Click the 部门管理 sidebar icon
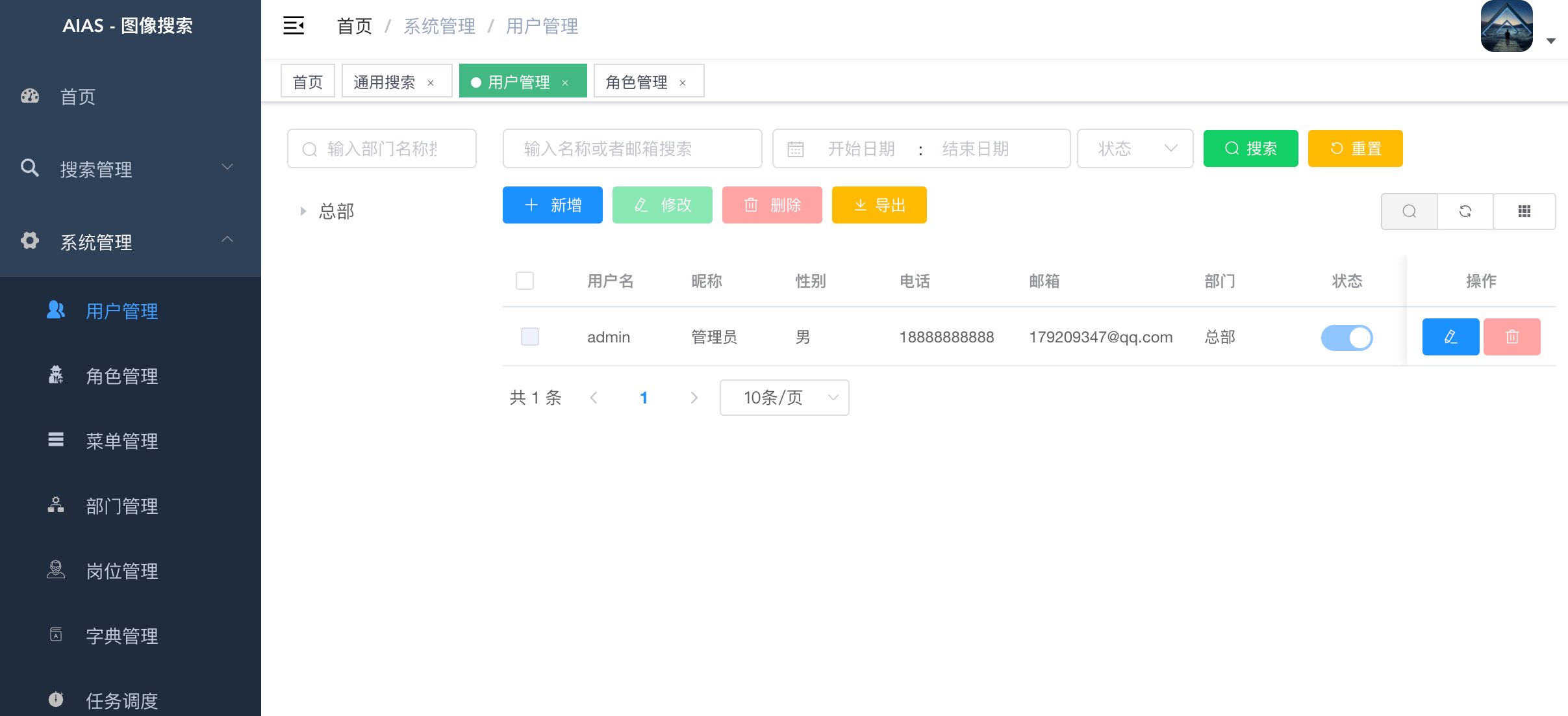This screenshot has height=716, width=1568. [56, 505]
